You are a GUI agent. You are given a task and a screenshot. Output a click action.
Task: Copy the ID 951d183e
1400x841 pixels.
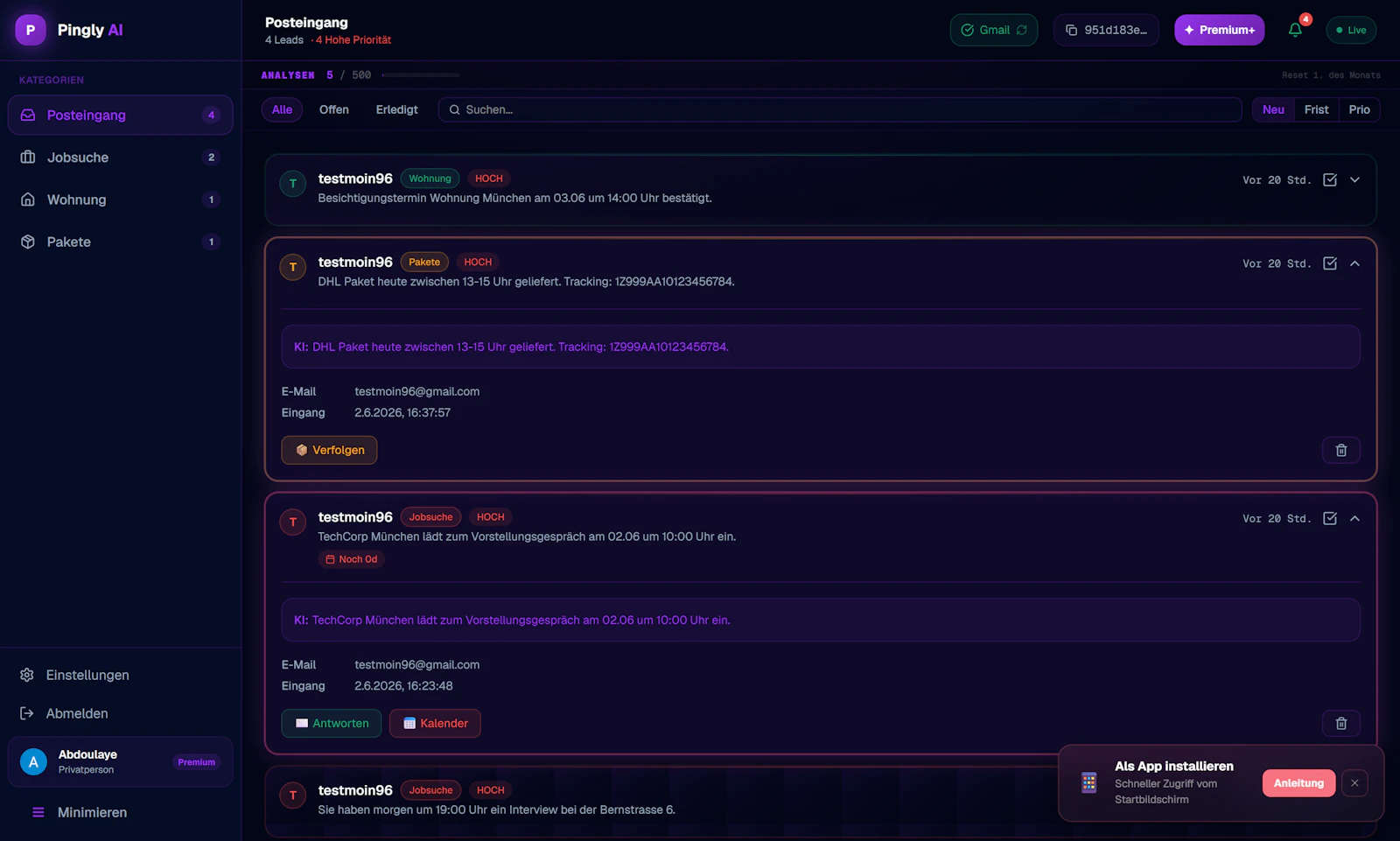1106,30
